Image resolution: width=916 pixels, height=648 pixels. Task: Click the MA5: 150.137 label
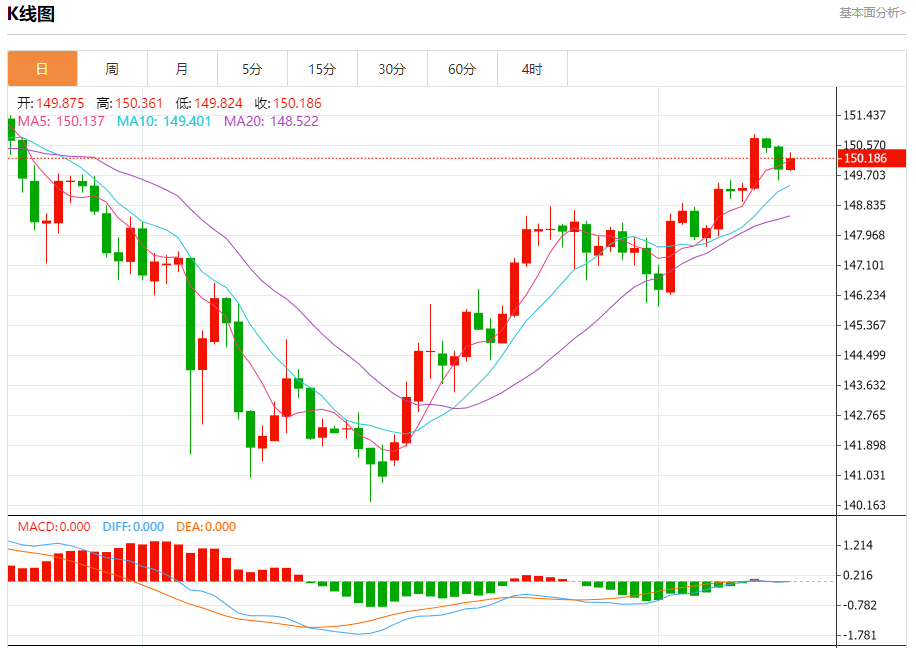[61, 122]
